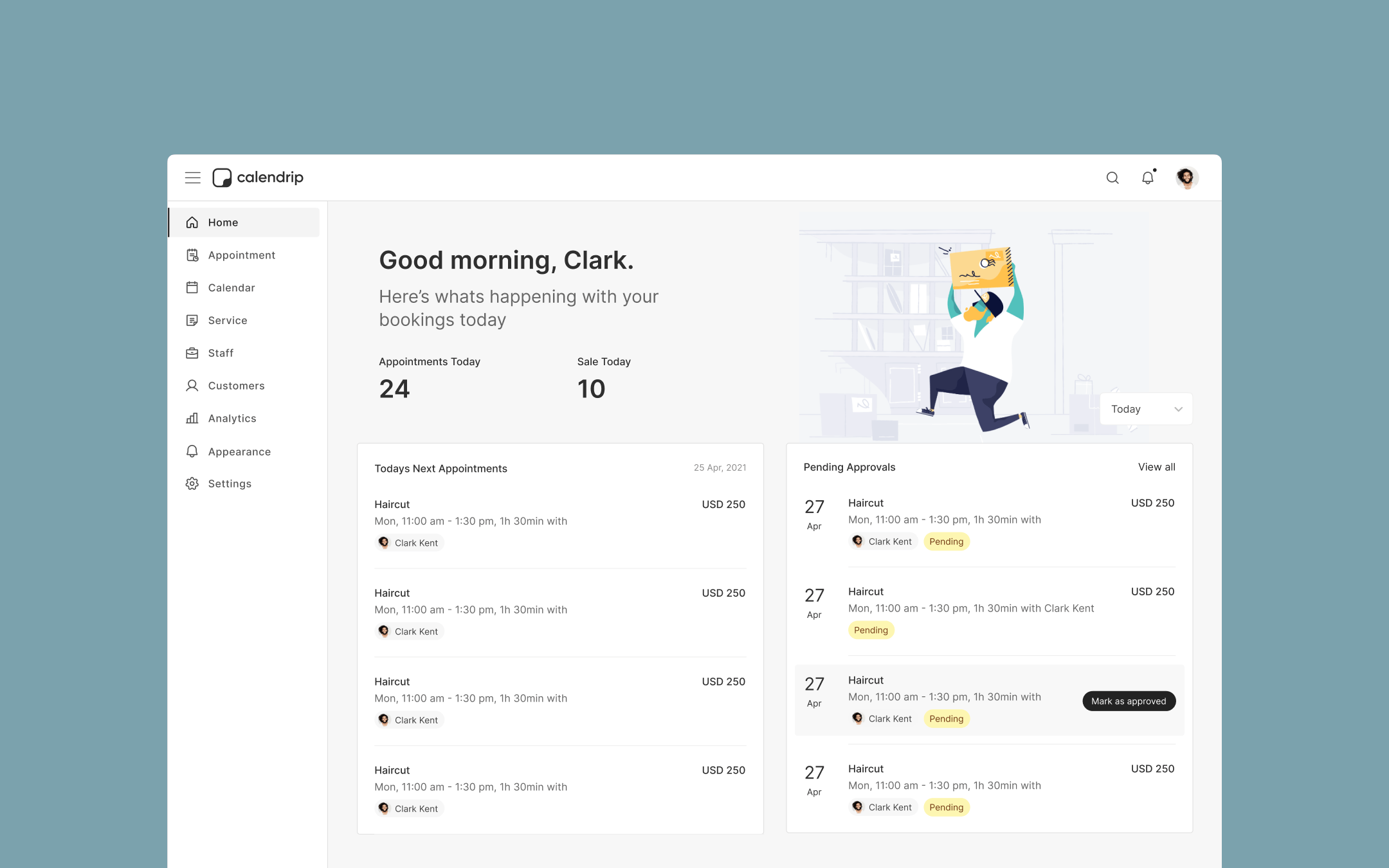The image size is (1389, 868).
Task: Click the search magnifier icon
Action: (1112, 177)
